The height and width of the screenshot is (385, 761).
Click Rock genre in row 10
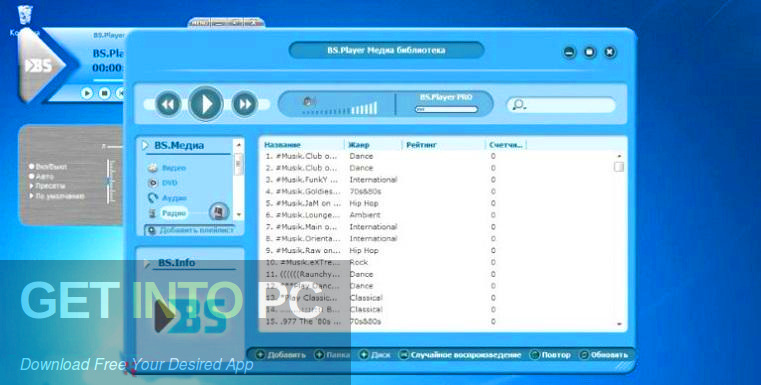[x=359, y=262]
